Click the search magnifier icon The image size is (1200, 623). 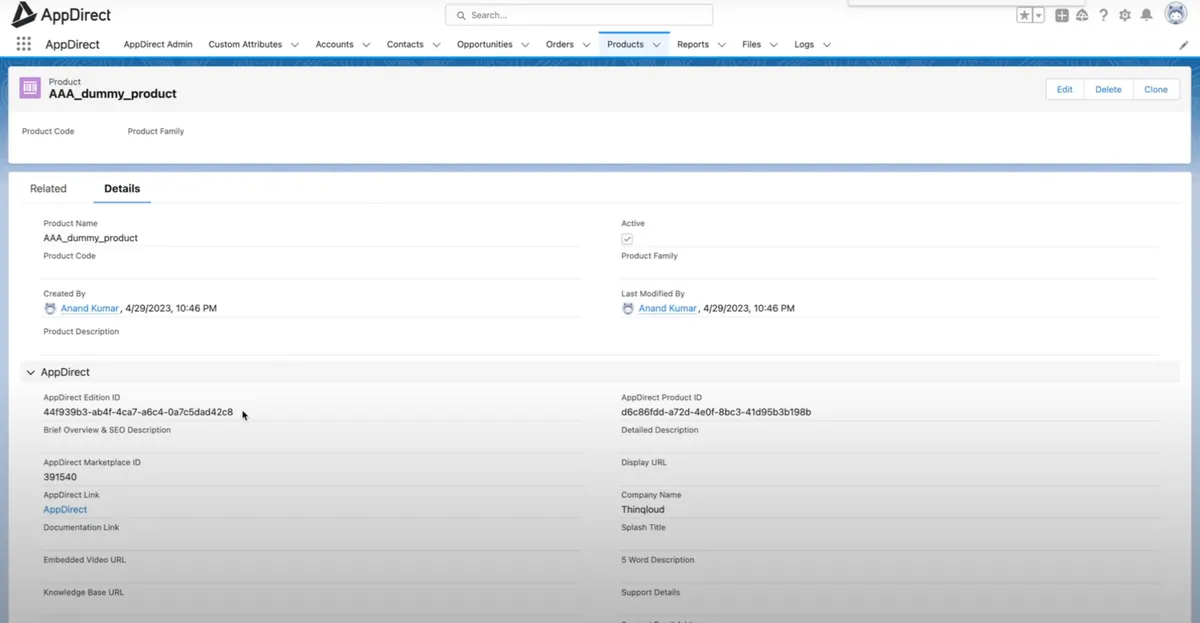[461, 15]
